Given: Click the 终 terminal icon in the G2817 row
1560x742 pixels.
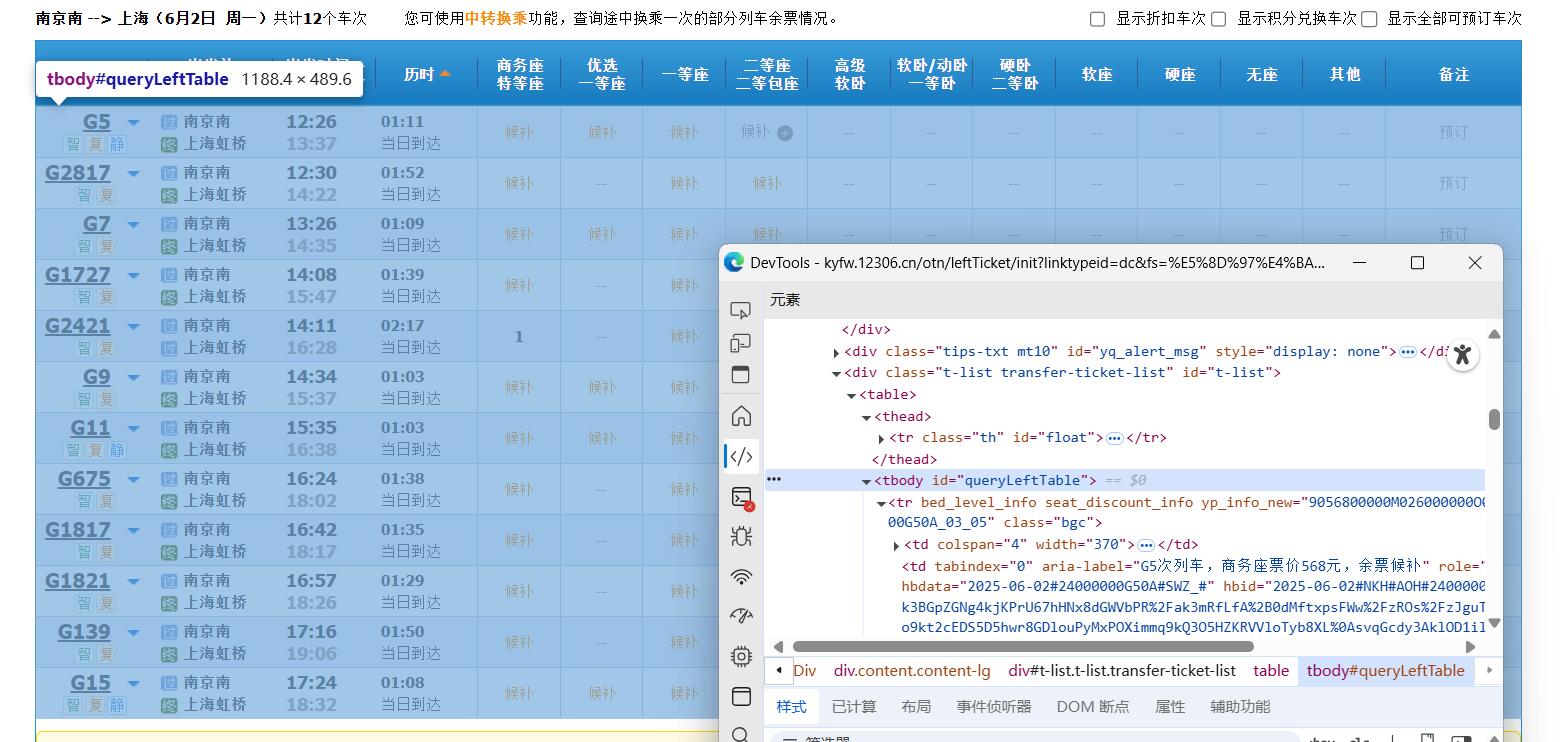Looking at the screenshot, I should [x=169, y=195].
